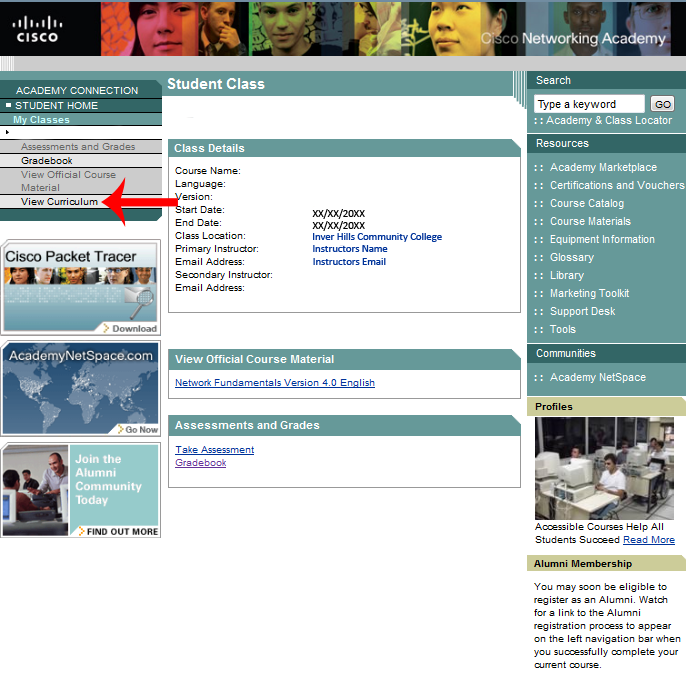Click the Profiles classroom photo thumbnail
The height and width of the screenshot is (685, 686).
(604, 468)
